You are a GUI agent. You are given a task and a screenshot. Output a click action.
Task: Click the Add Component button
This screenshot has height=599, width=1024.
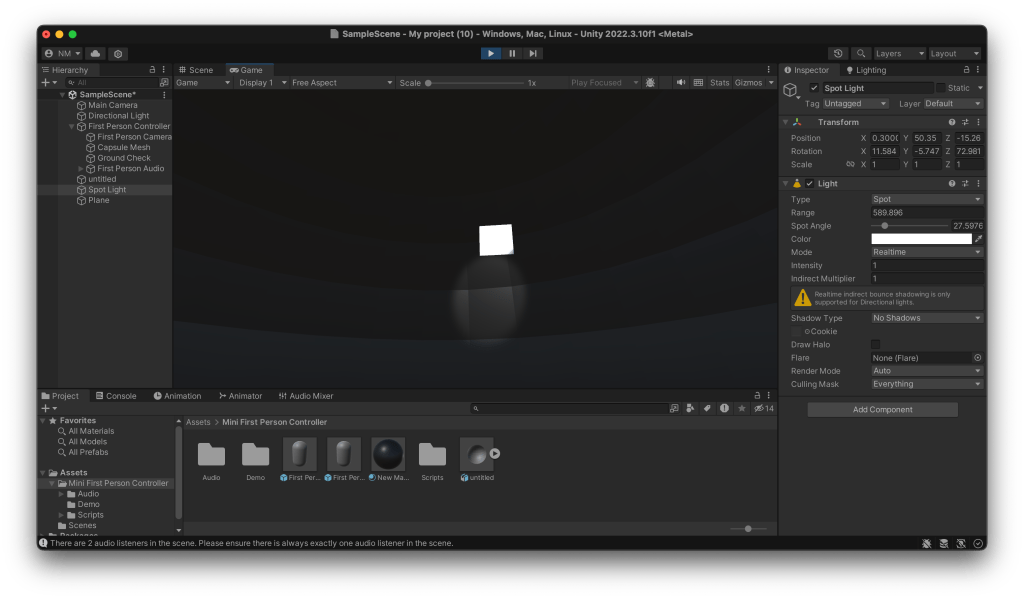coord(882,410)
